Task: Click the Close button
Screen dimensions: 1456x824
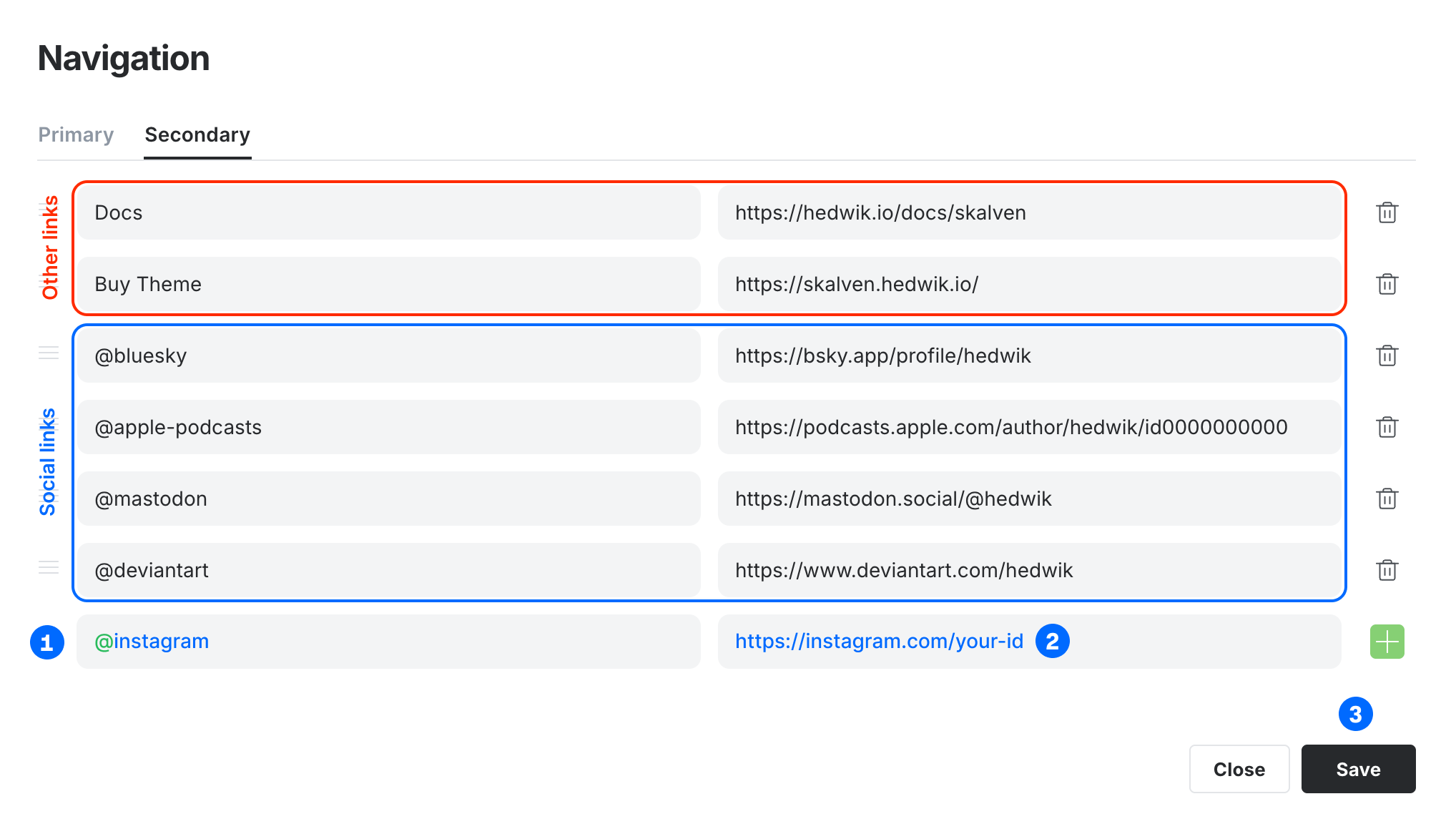Action: (x=1239, y=769)
